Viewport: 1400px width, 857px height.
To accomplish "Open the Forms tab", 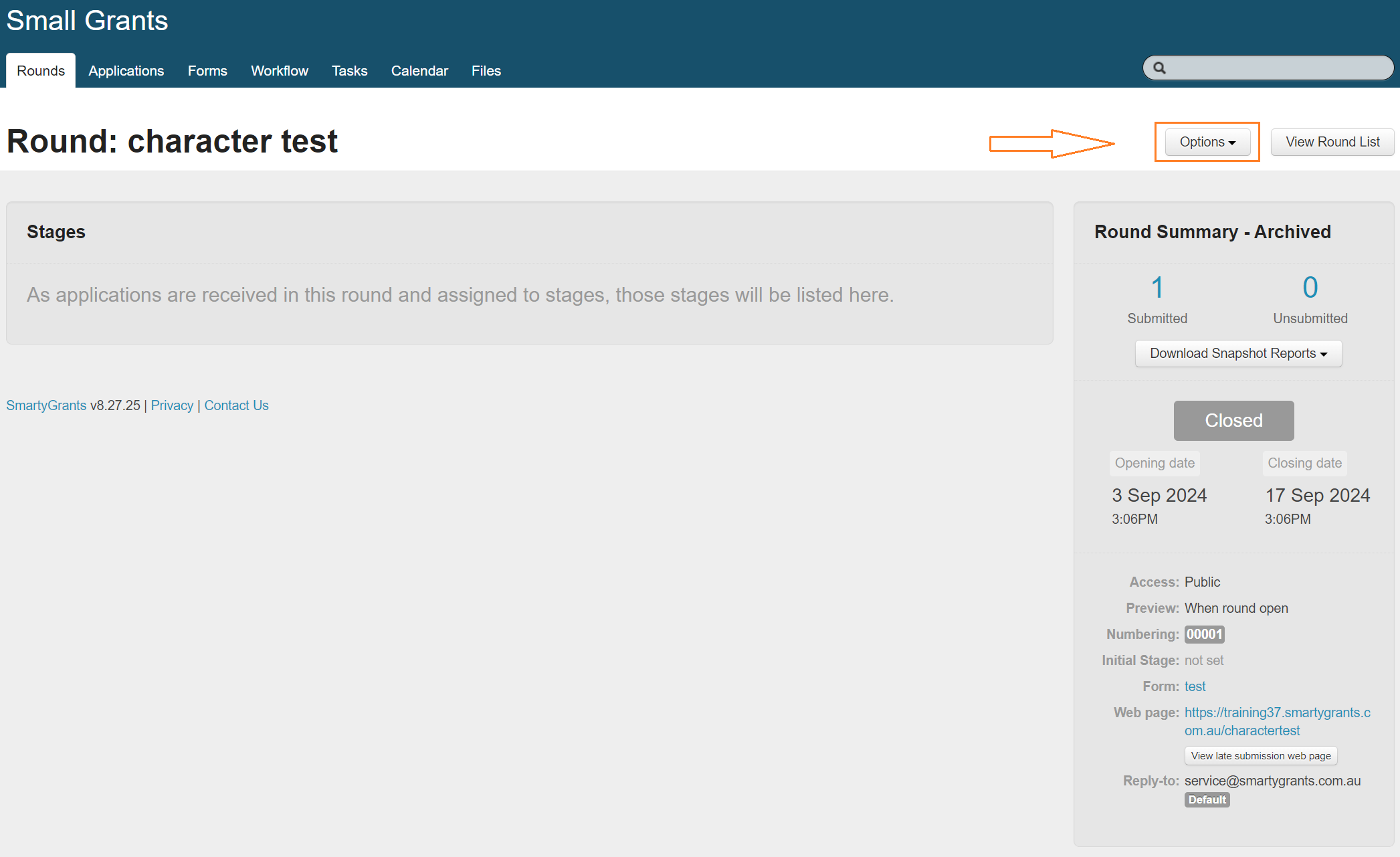I will tap(207, 71).
